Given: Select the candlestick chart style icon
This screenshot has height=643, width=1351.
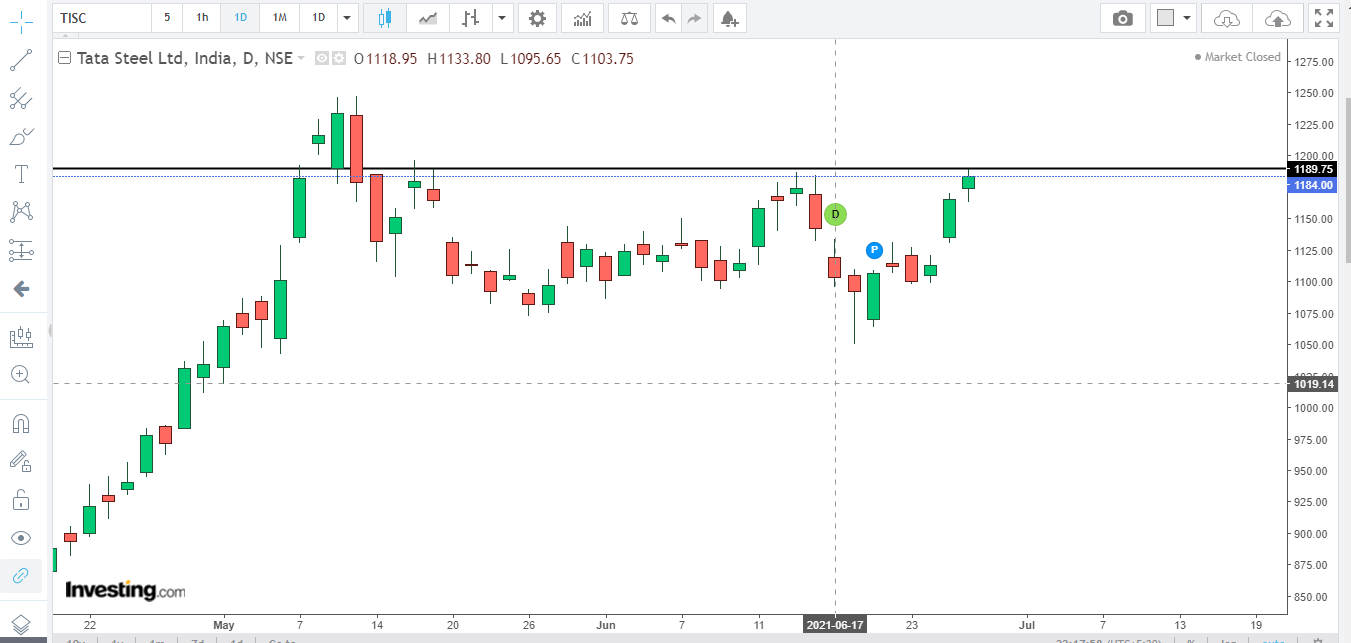Looking at the screenshot, I should [385, 18].
